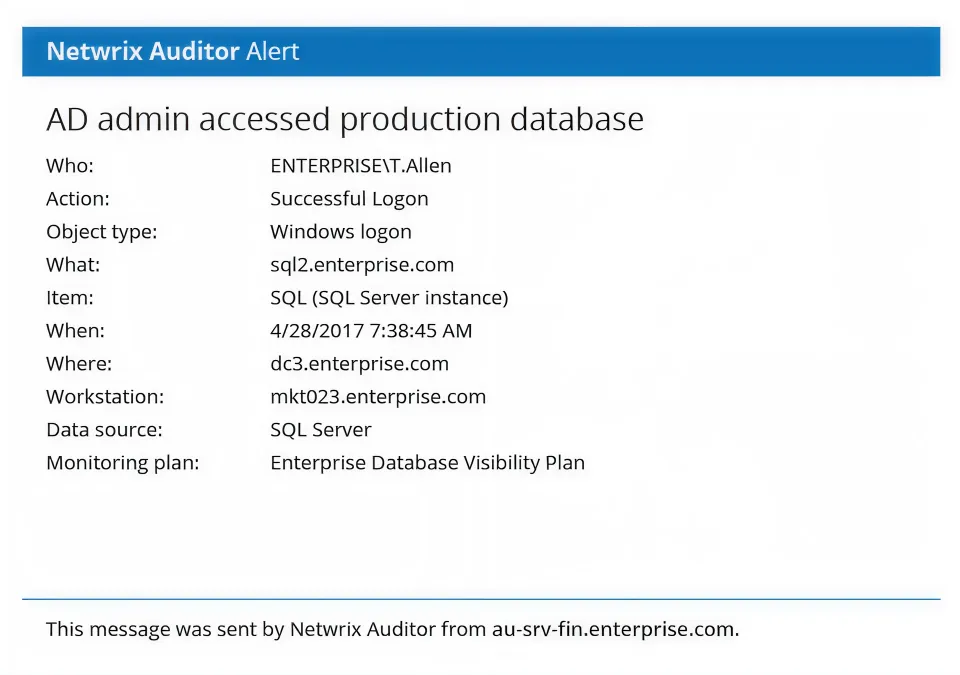
Task: Click the Enterprise Database Visibility Plan text
Action: [x=427, y=463]
